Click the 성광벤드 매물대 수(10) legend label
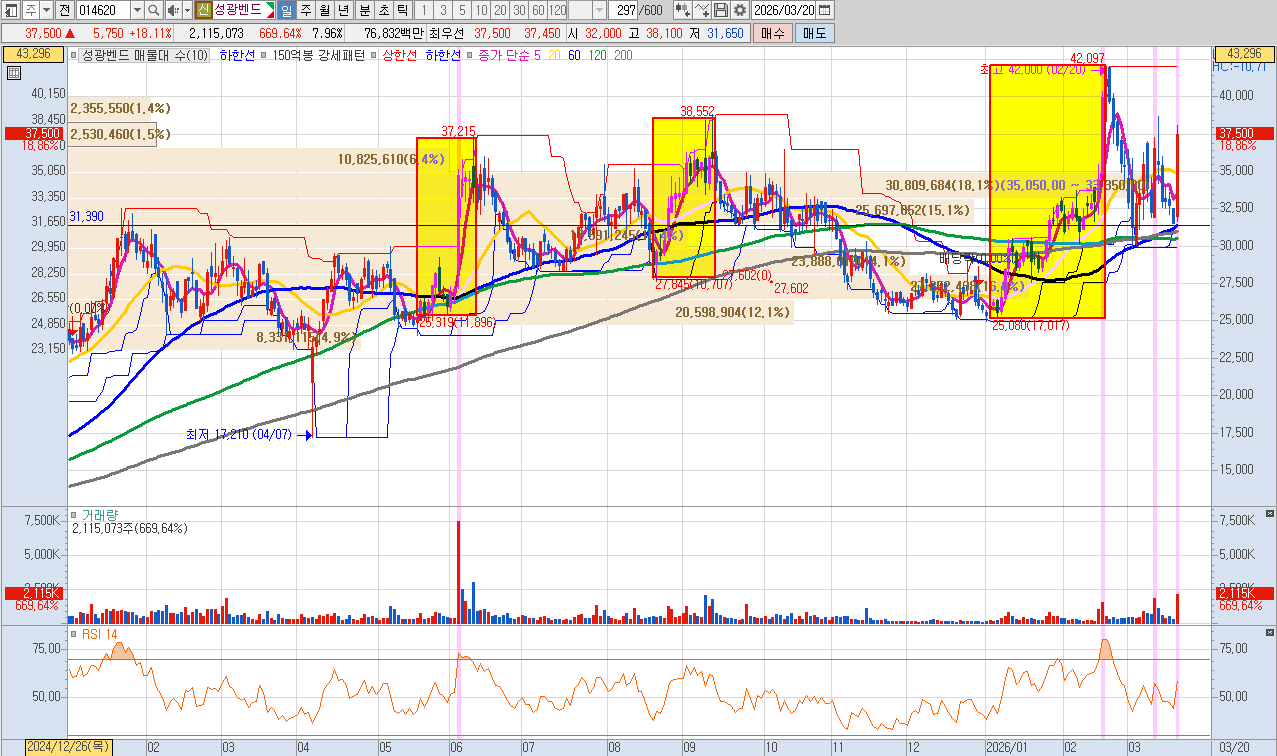 144,56
